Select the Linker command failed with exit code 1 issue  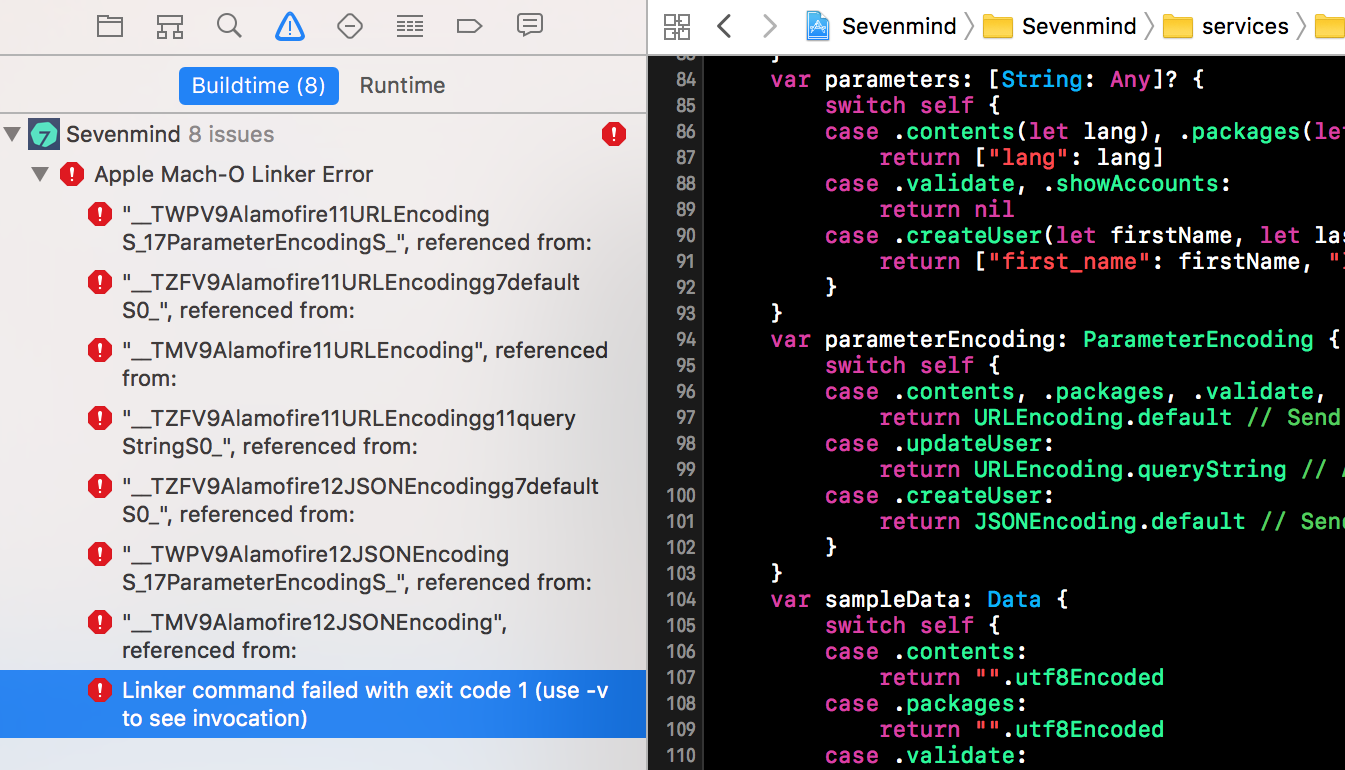tap(323, 704)
